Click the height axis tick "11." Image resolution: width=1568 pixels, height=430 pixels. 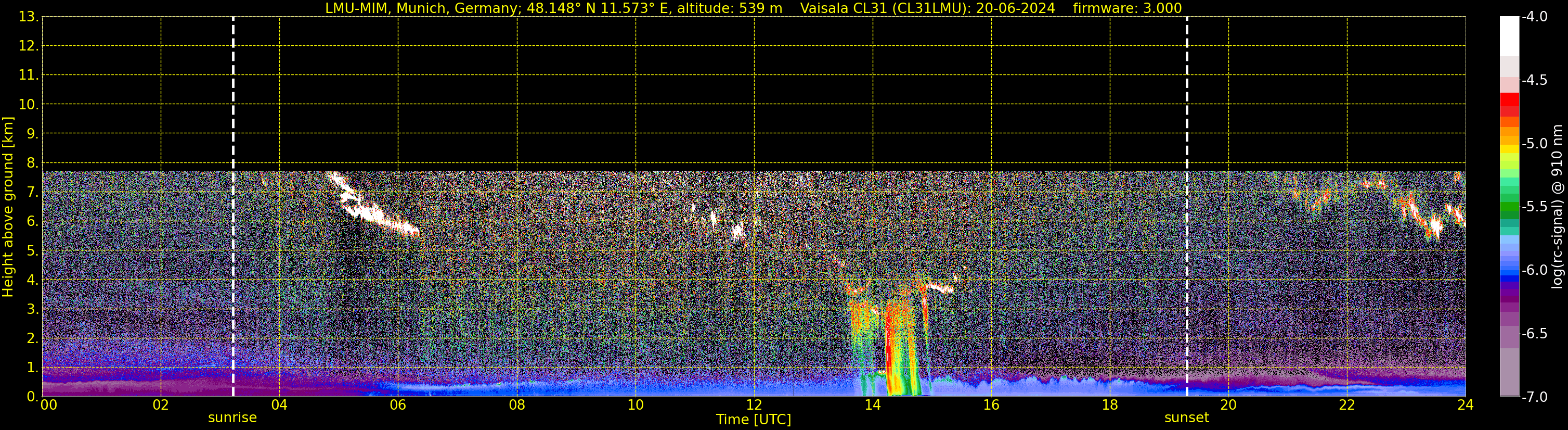[x=29, y=75]
